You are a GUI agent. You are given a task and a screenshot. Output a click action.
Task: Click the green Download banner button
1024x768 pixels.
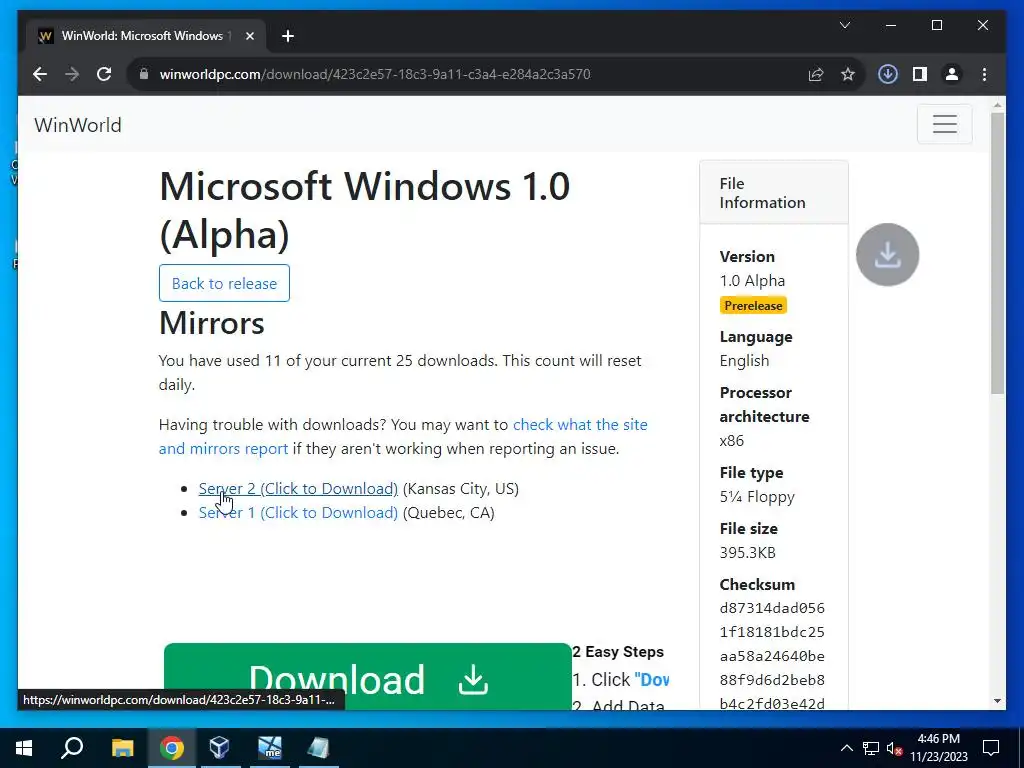tap(368, 677)
